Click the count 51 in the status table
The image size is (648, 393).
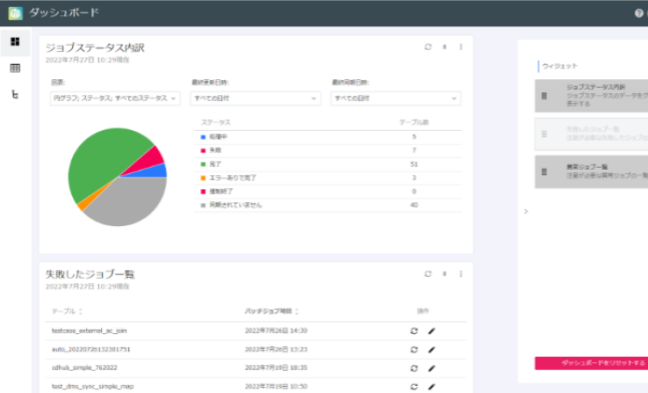pyautogui.click(x=414, y=164)
